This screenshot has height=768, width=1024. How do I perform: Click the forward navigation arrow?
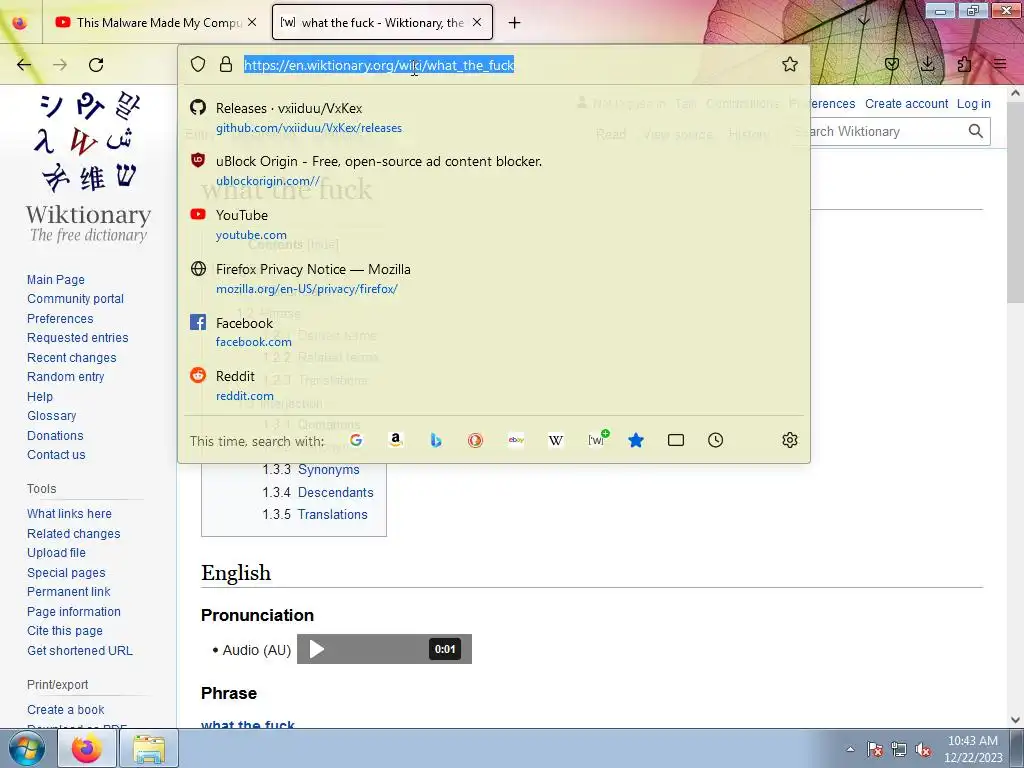[60, 64]
